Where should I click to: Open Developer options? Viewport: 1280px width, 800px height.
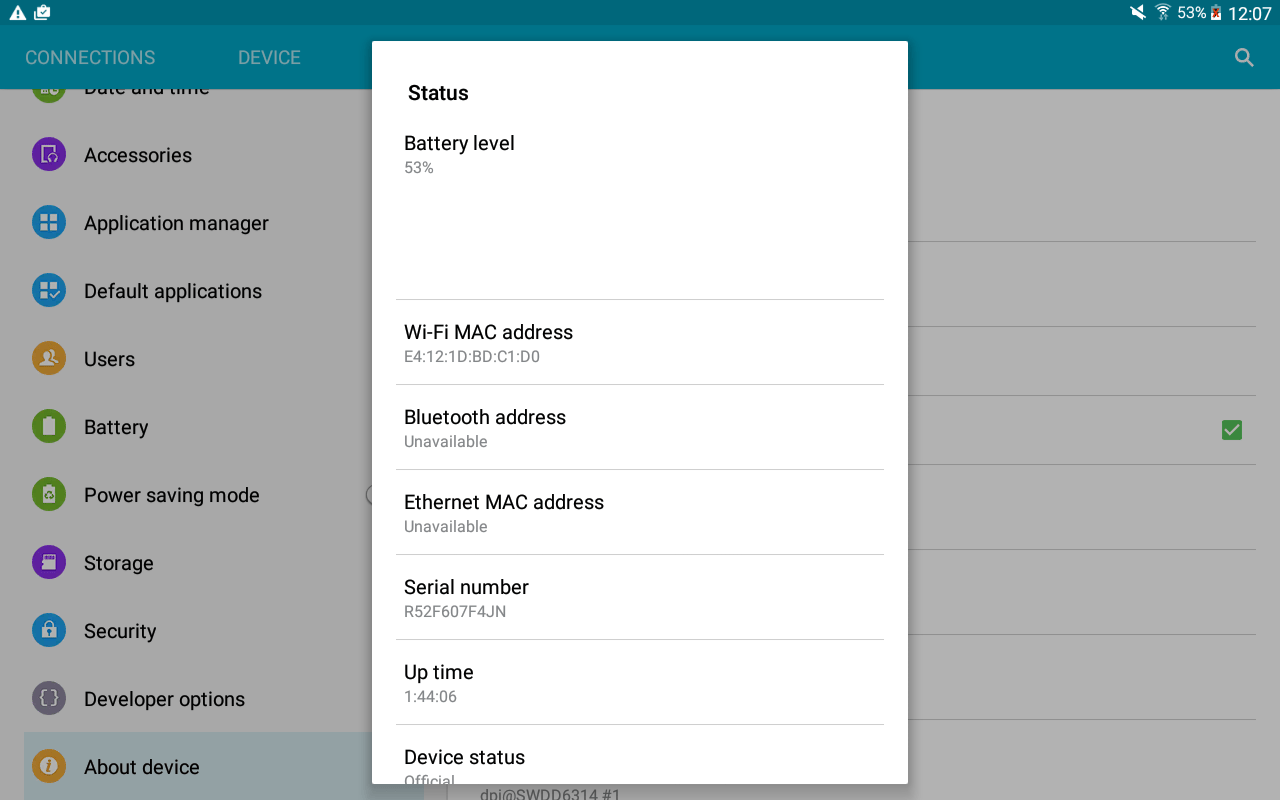[198, 699]
